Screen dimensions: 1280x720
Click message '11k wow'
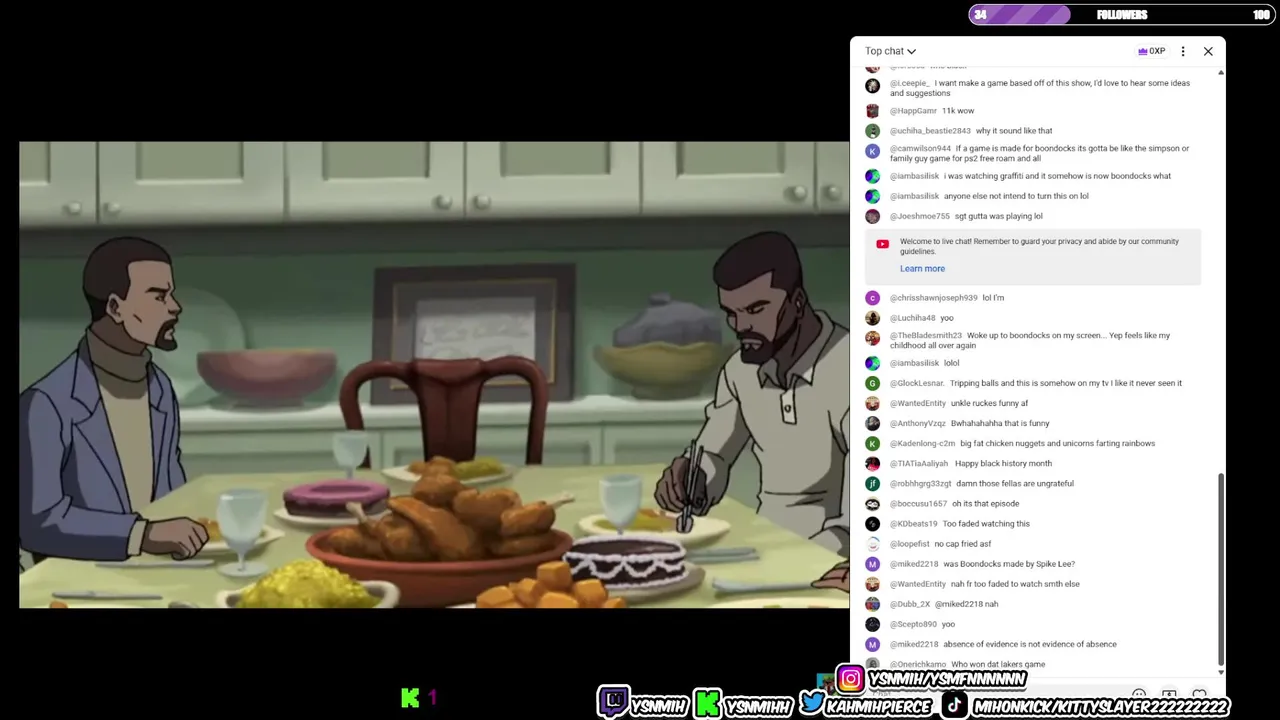958,111
